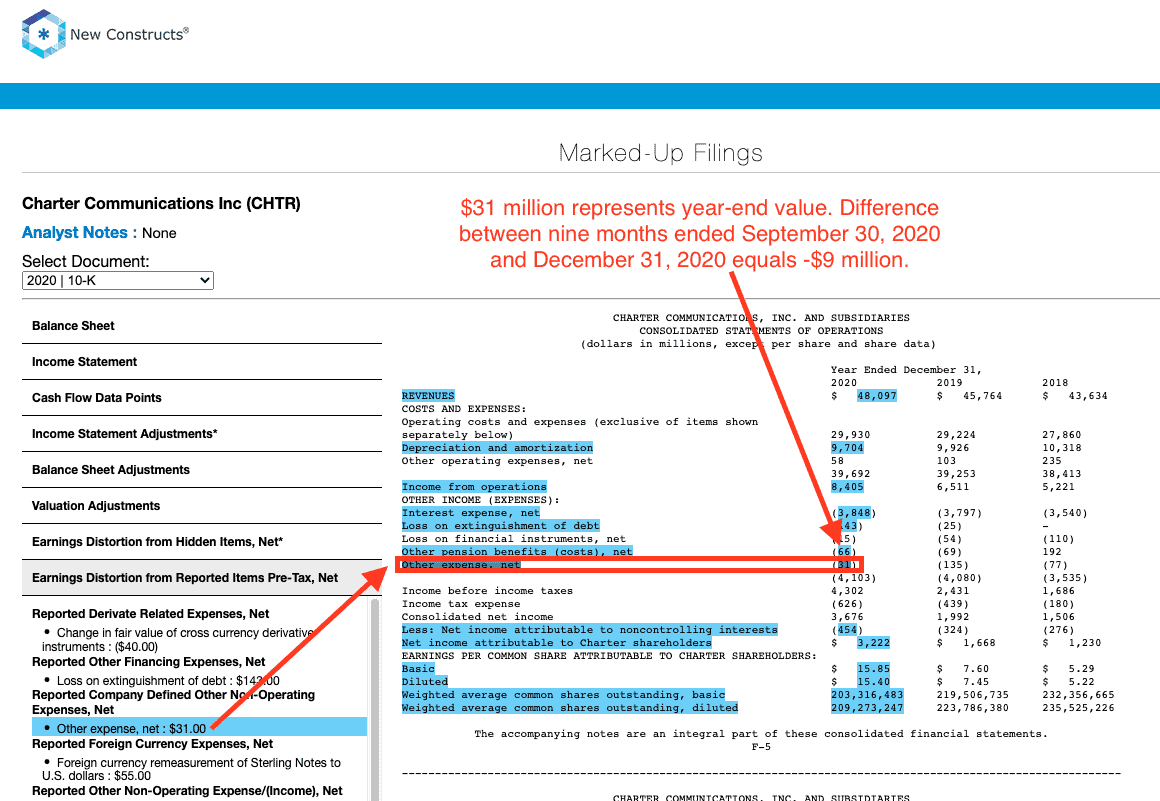Collapse Earnings Distortion from Reported Items Pre-Tax
1160x801 pixels.
202,578
